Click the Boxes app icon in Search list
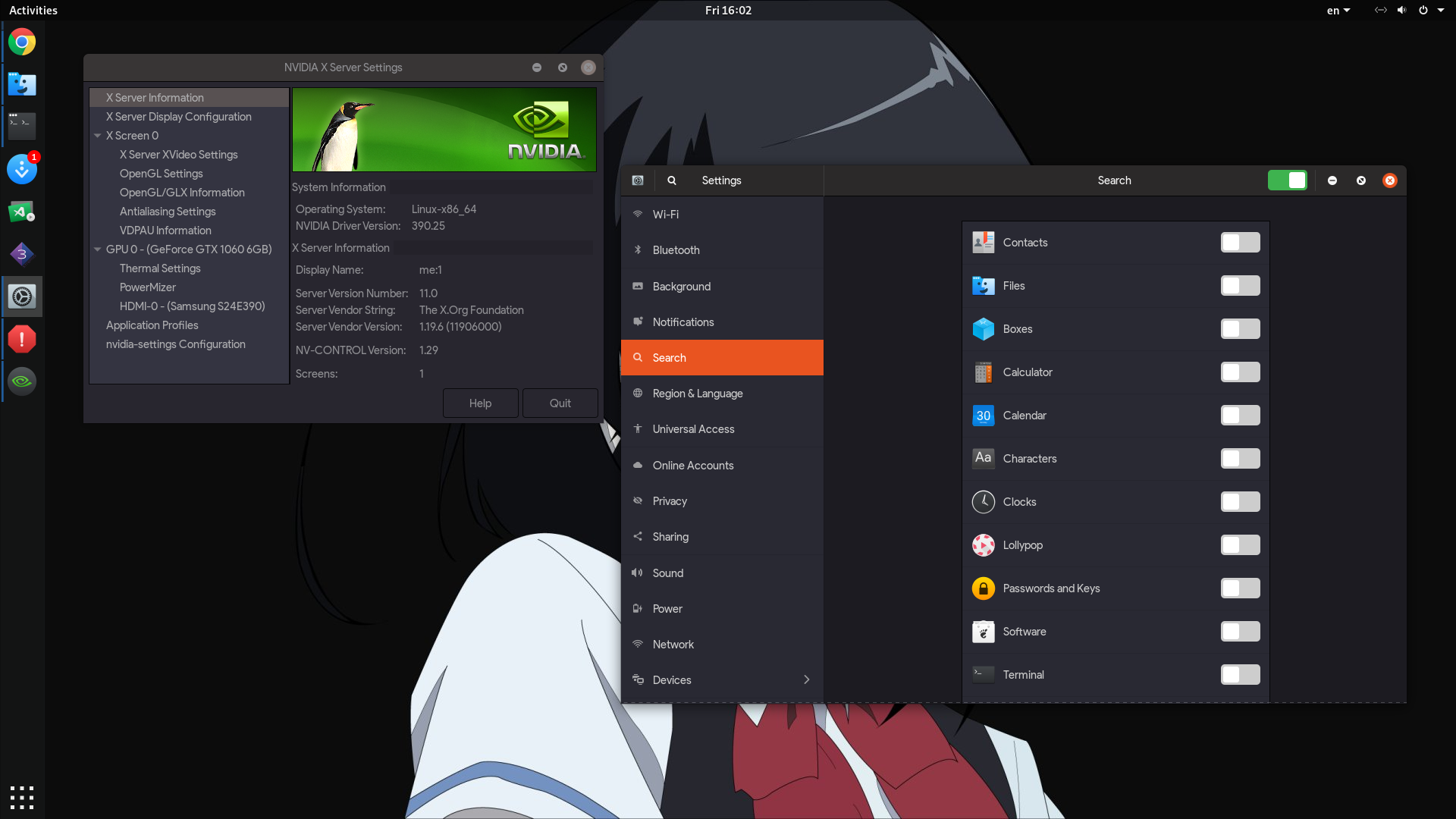This screenshot has width=1456, height=819. (x=984, y=329)
